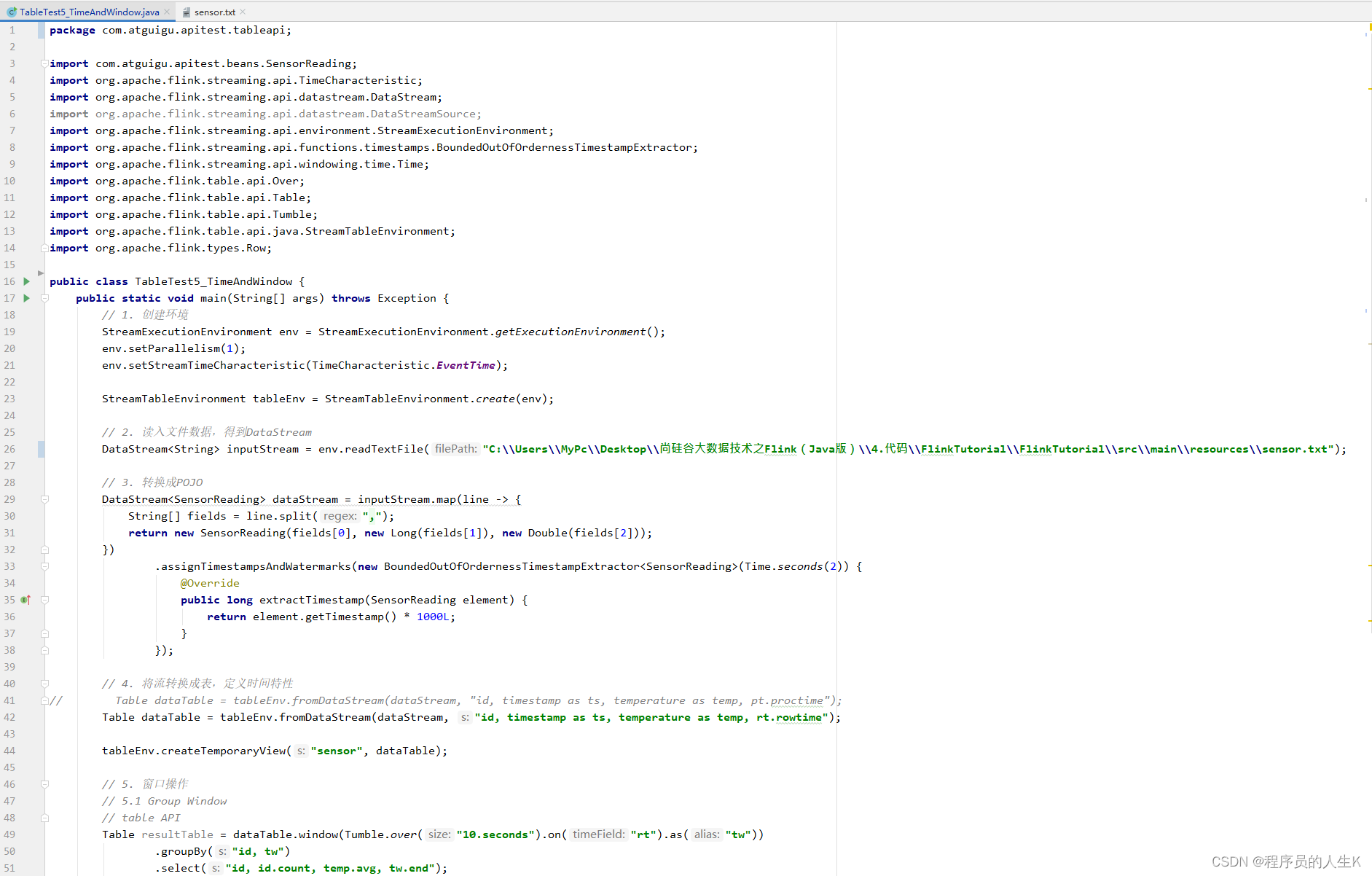Click the resultTable variable on line 49
The image size is (1372, 876).
point(177,834)
